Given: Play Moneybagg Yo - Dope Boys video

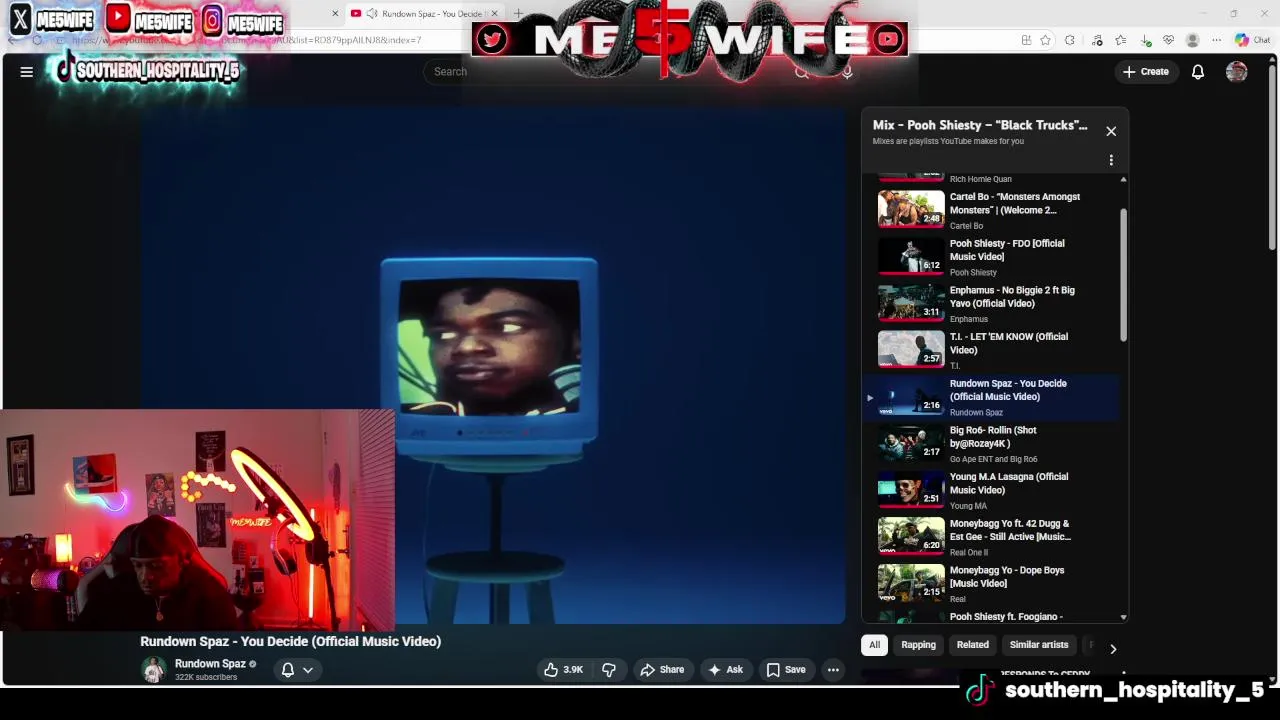Looking at the screenshot, I should pyautogui.click(x=990, y=584).
